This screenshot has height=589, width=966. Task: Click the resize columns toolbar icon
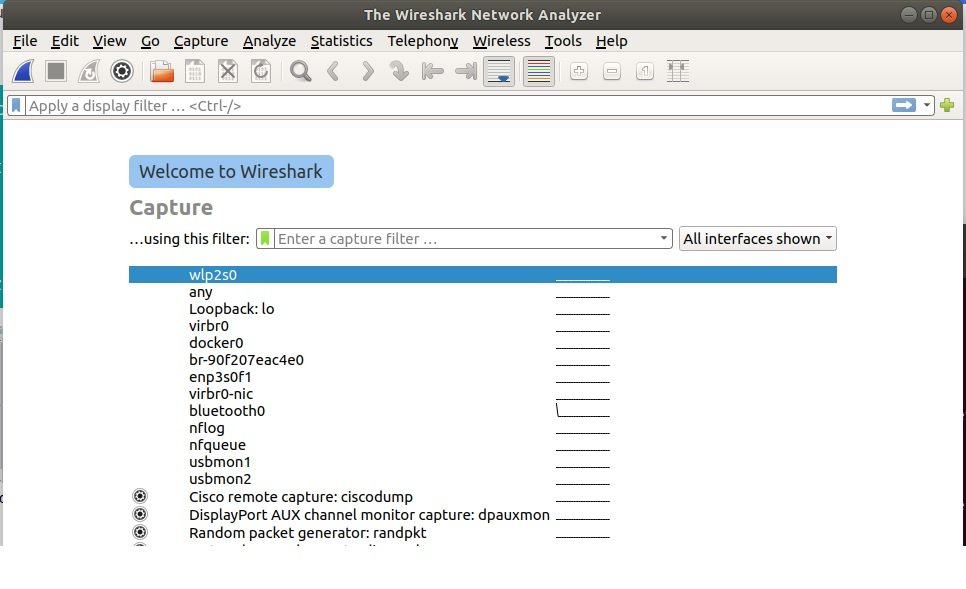tap(678, 71)
